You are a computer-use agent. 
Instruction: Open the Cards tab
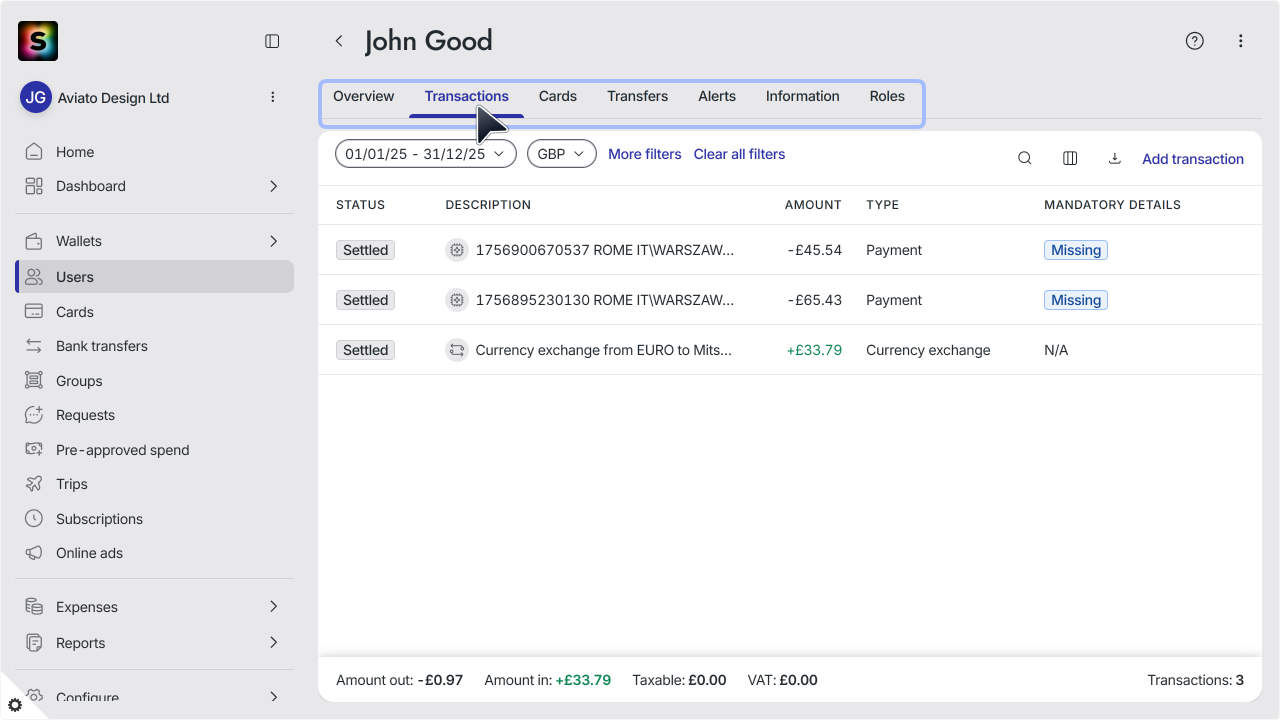tap(558, 97)
